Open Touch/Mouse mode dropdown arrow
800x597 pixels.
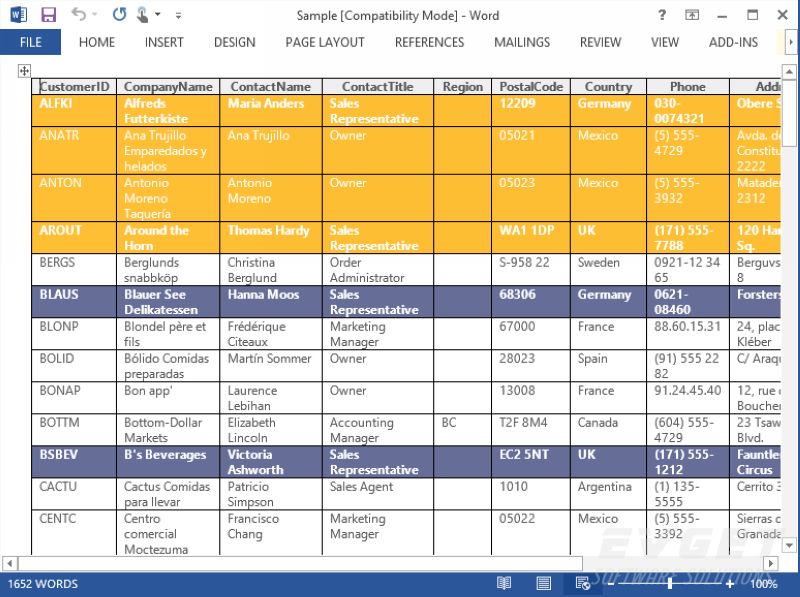[158, 15]
